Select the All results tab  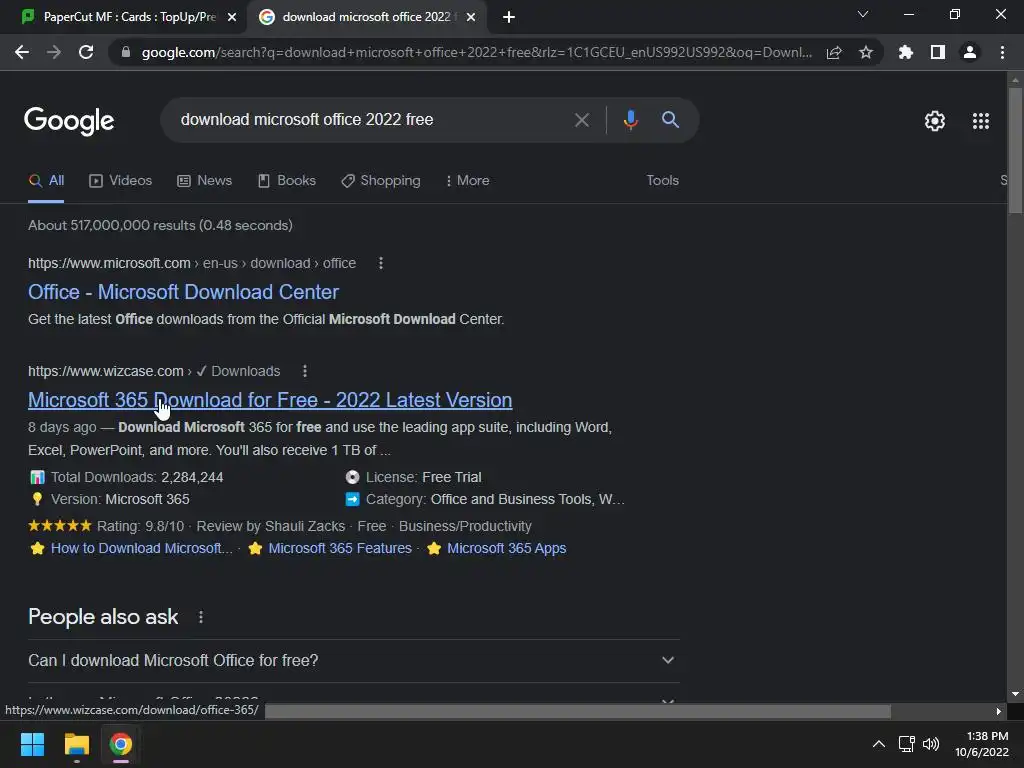pos(46,181)
